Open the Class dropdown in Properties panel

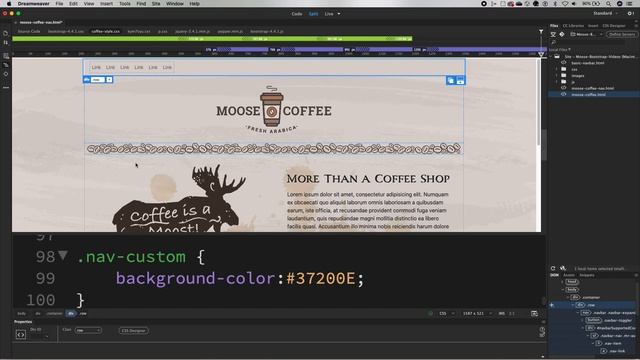[88, 330]
